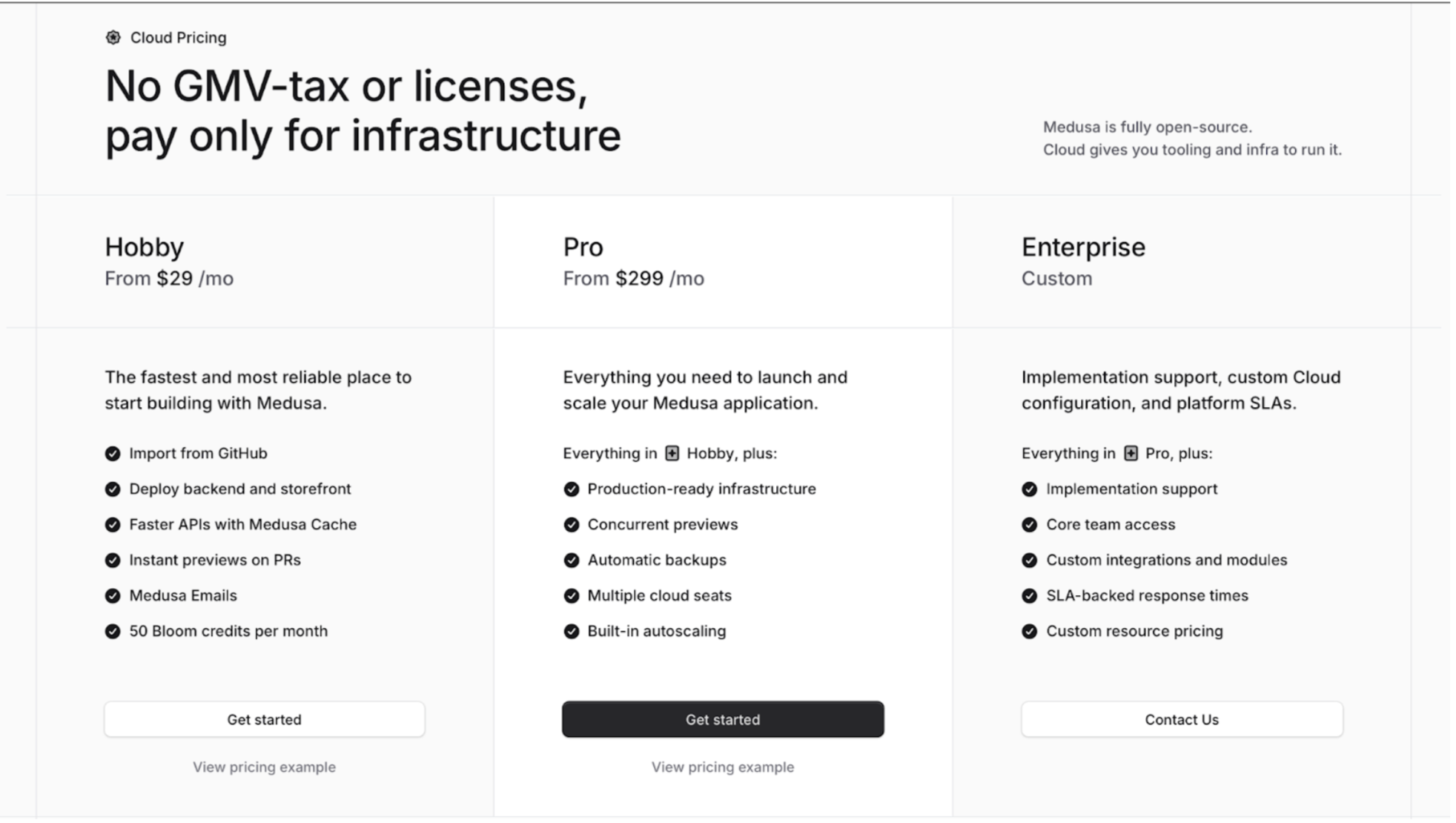The width and height of the screenshot is (1456, 823).
Task: Click checkmark icon beside Core team access
Action: pyautogui.click(x=1030, y=525)
